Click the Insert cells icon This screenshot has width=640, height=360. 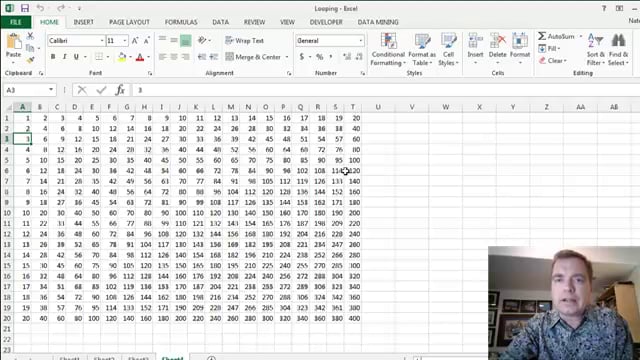point(475,41)
